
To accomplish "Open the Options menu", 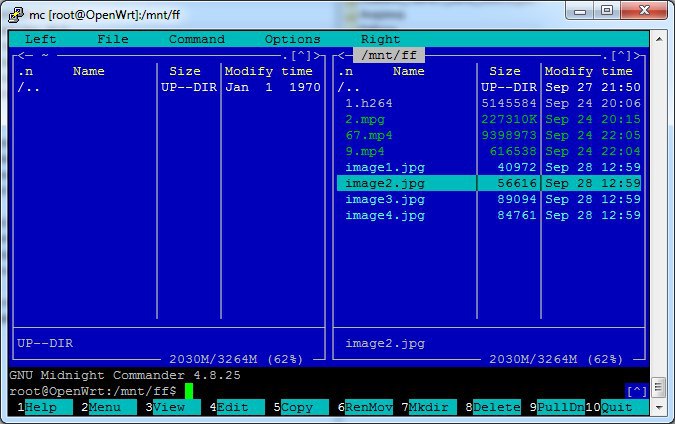I will (293, 39).
